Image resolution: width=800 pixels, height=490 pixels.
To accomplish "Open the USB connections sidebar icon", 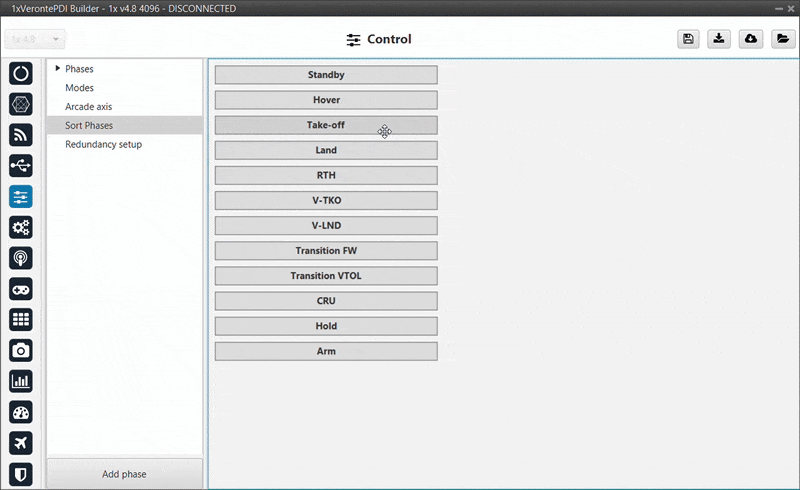I will [21, 166].
